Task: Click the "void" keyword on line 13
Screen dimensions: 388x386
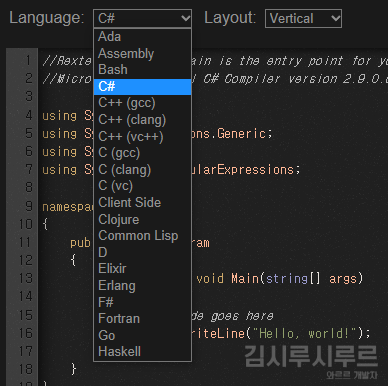Action: pyautogui.click(x=210, y=278)
